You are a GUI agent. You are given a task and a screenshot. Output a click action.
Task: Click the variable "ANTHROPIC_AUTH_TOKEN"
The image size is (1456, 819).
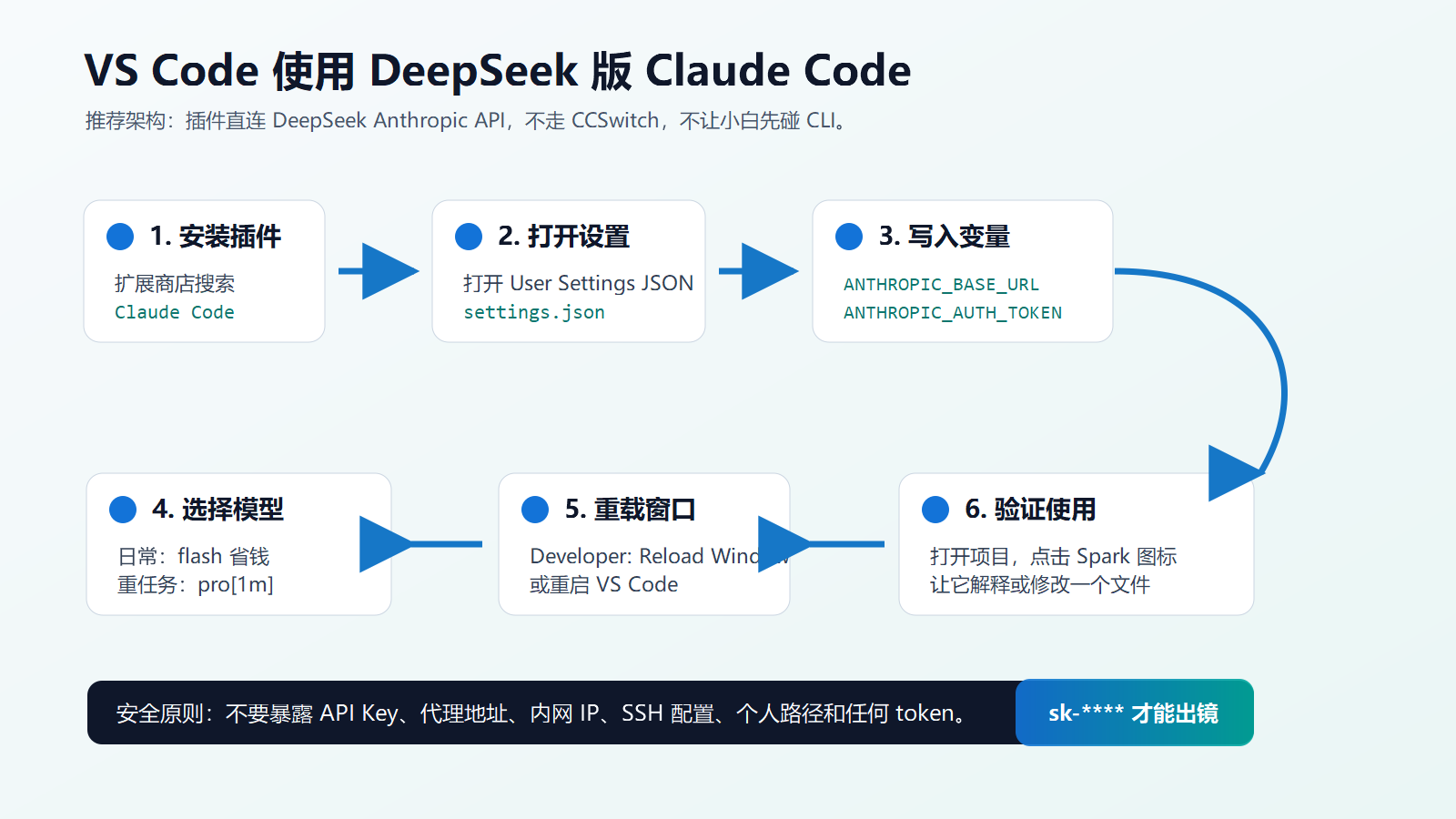953,313
